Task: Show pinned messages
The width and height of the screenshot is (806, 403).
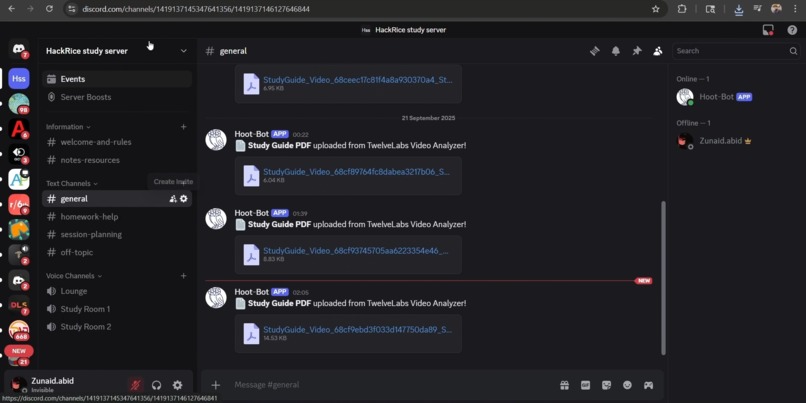Action: pos(637,51)
